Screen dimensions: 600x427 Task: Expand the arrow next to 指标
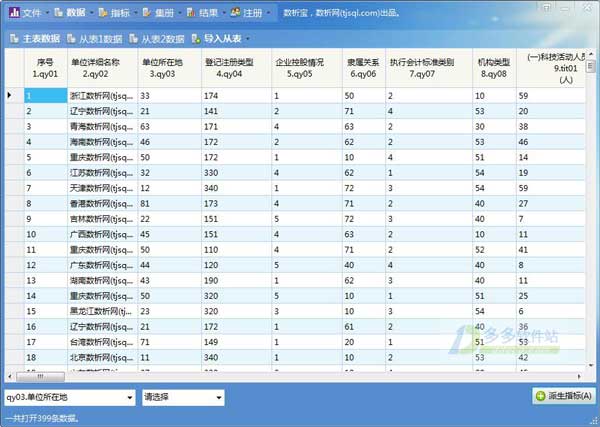point(136,13)
